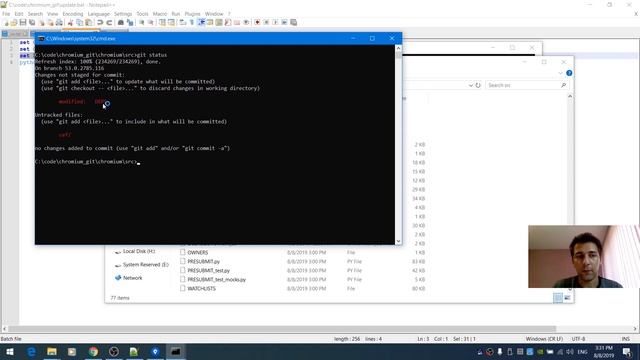
Task: Toggle Show All Characters icon
Action: tap(192, 22)
